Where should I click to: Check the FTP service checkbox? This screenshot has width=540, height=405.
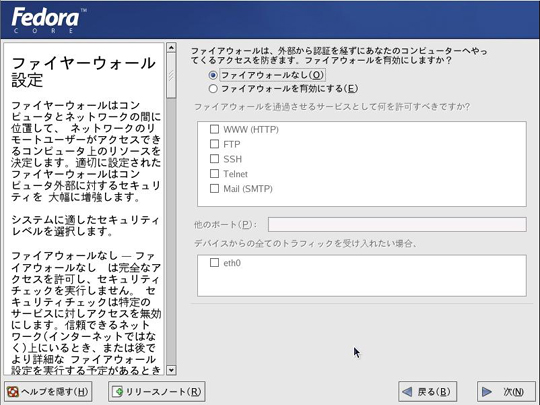214,144
